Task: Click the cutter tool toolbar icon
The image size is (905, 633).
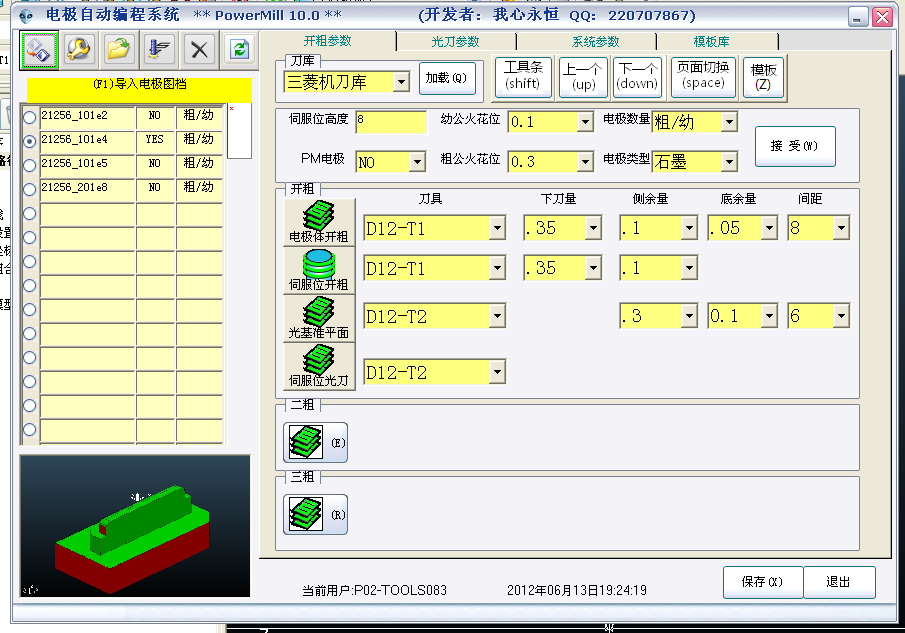Action: (x=159, y=50)
